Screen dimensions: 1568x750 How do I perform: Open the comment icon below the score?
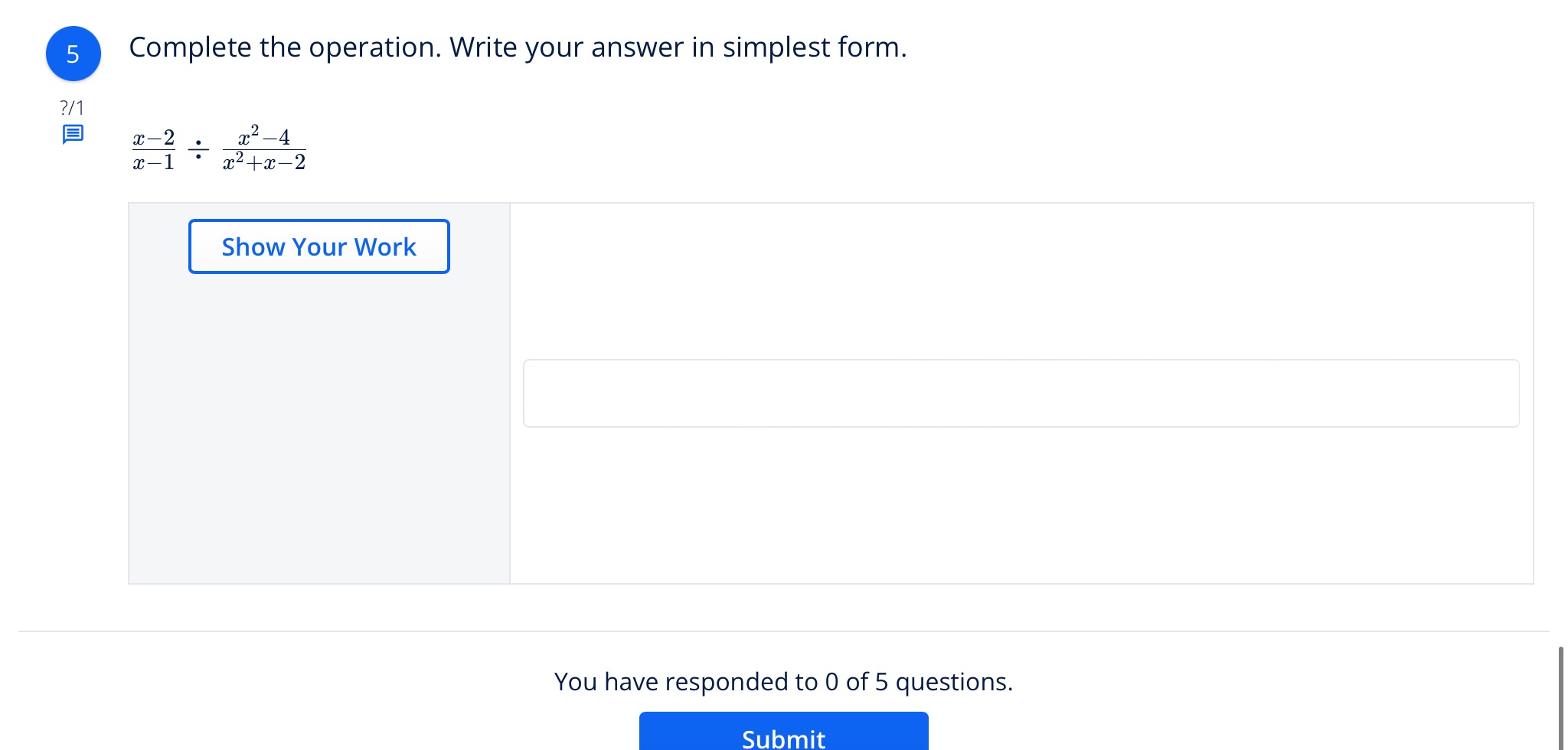73,135
